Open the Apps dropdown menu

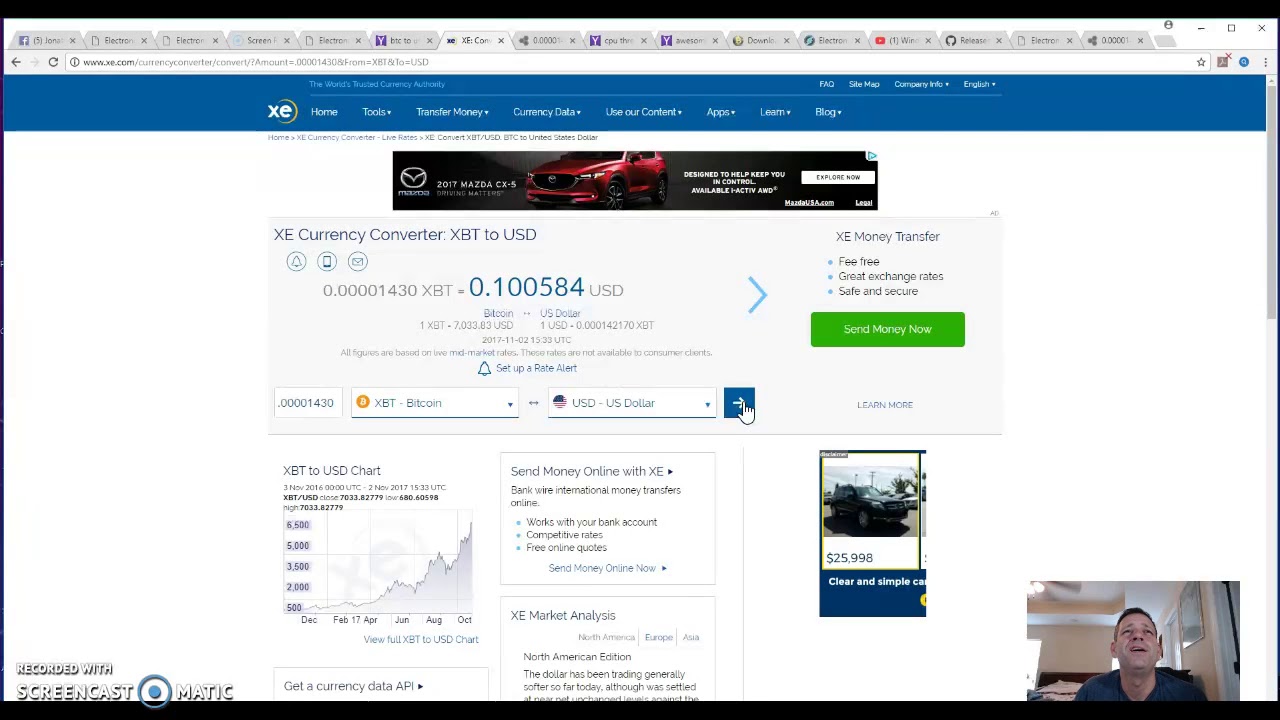tap(720, 112)
